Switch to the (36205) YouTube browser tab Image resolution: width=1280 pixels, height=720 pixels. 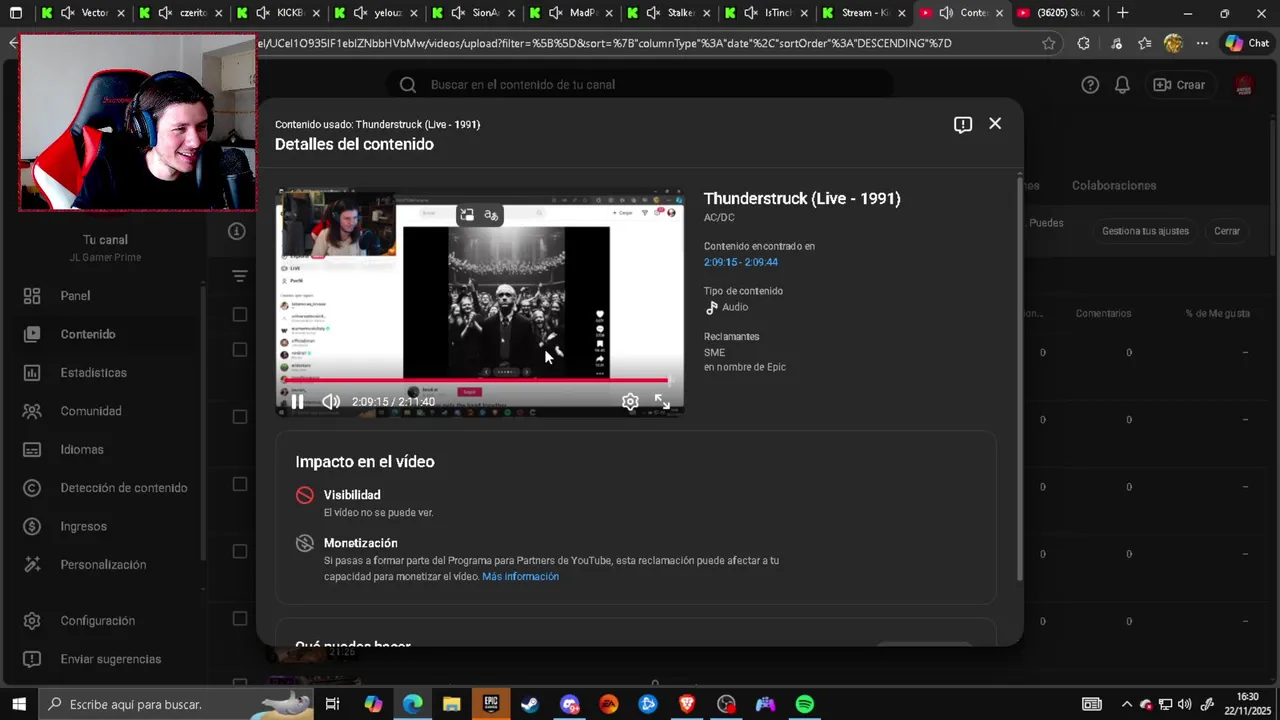click(1061, 13)
